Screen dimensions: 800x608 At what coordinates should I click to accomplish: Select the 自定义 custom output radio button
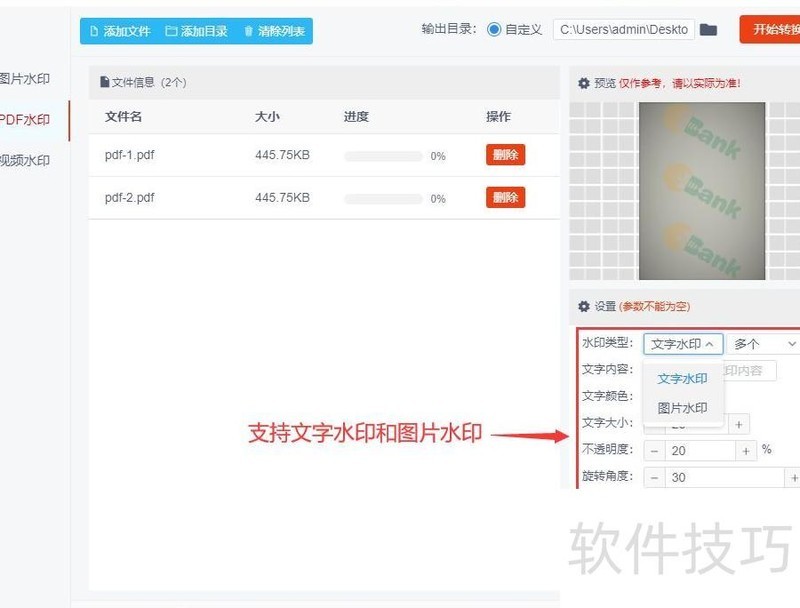[x=495, y=29]
